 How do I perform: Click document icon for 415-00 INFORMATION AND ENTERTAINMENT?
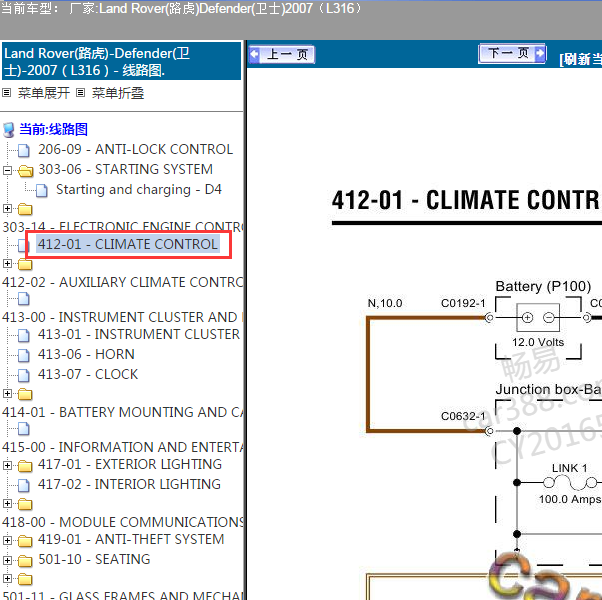click(x=24, y=429)
